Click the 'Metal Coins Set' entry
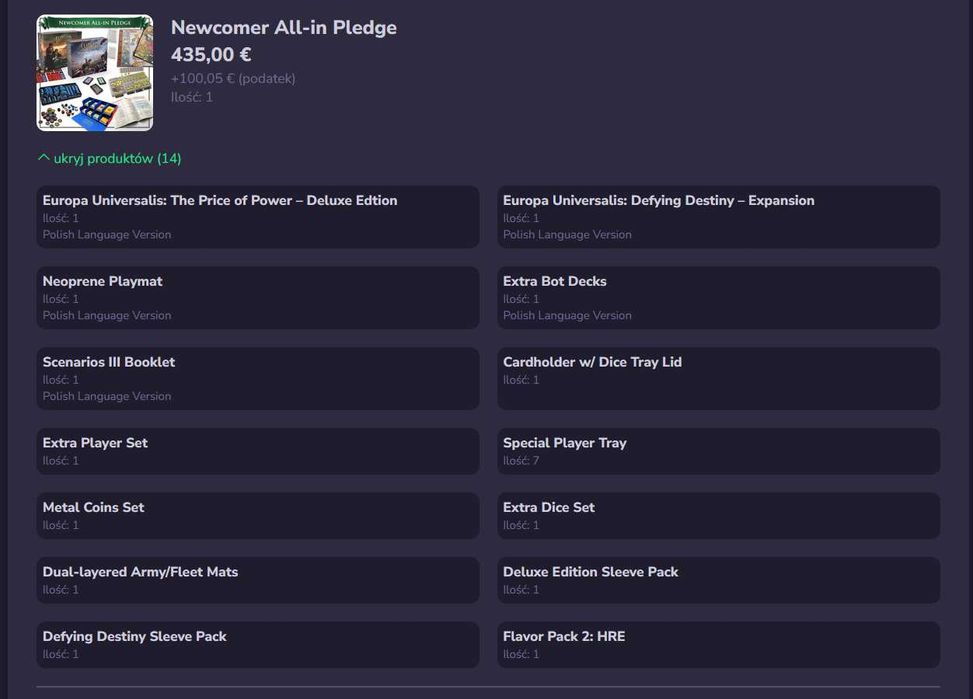The image size is (973, 699). click(x=258, y=516)
